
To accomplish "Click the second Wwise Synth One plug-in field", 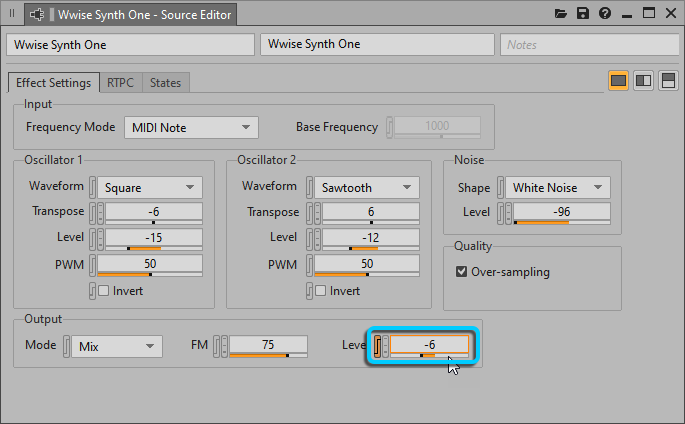I will (x=377, y=45).
